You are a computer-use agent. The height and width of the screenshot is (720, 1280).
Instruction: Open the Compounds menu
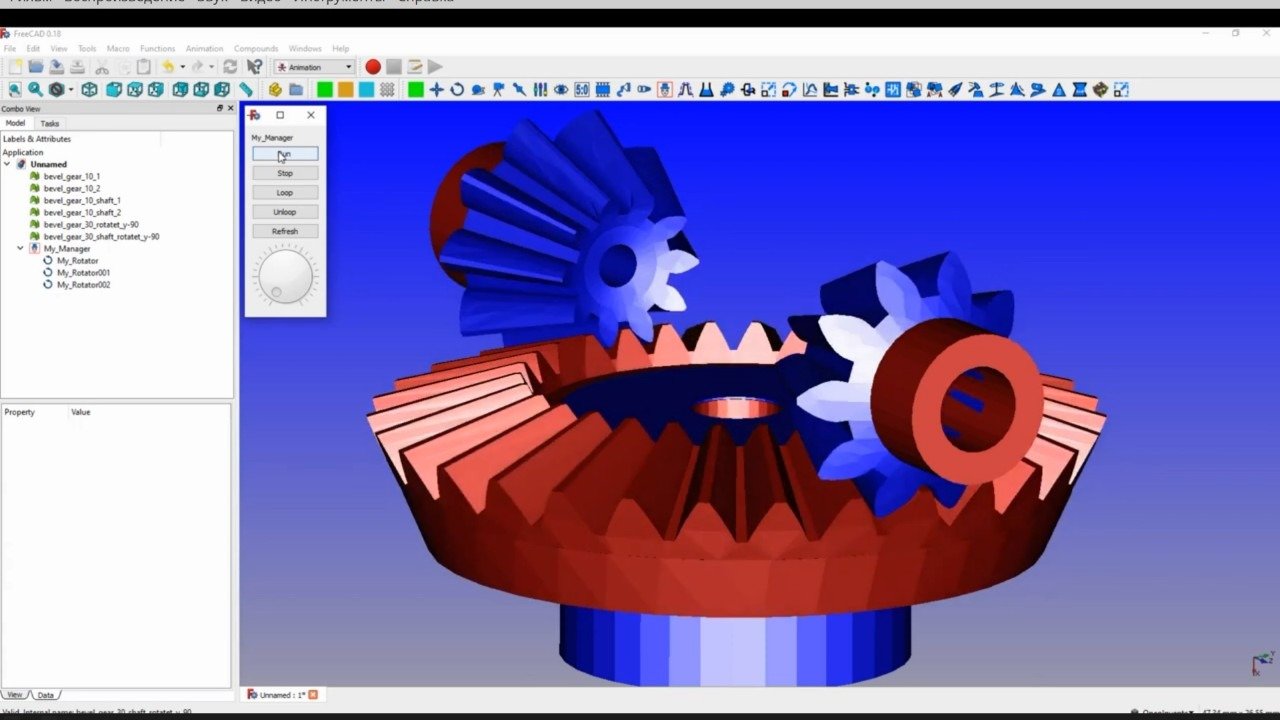[x=256, y=48]
